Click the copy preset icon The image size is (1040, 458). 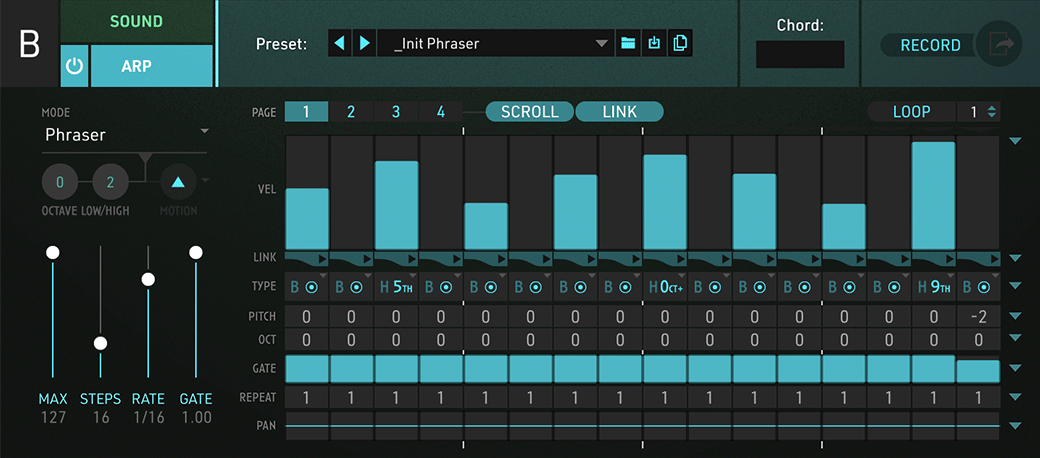click(x=680, y=44)
